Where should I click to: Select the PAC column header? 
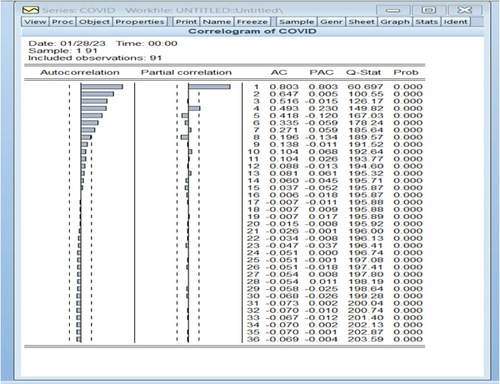point(321,72)
